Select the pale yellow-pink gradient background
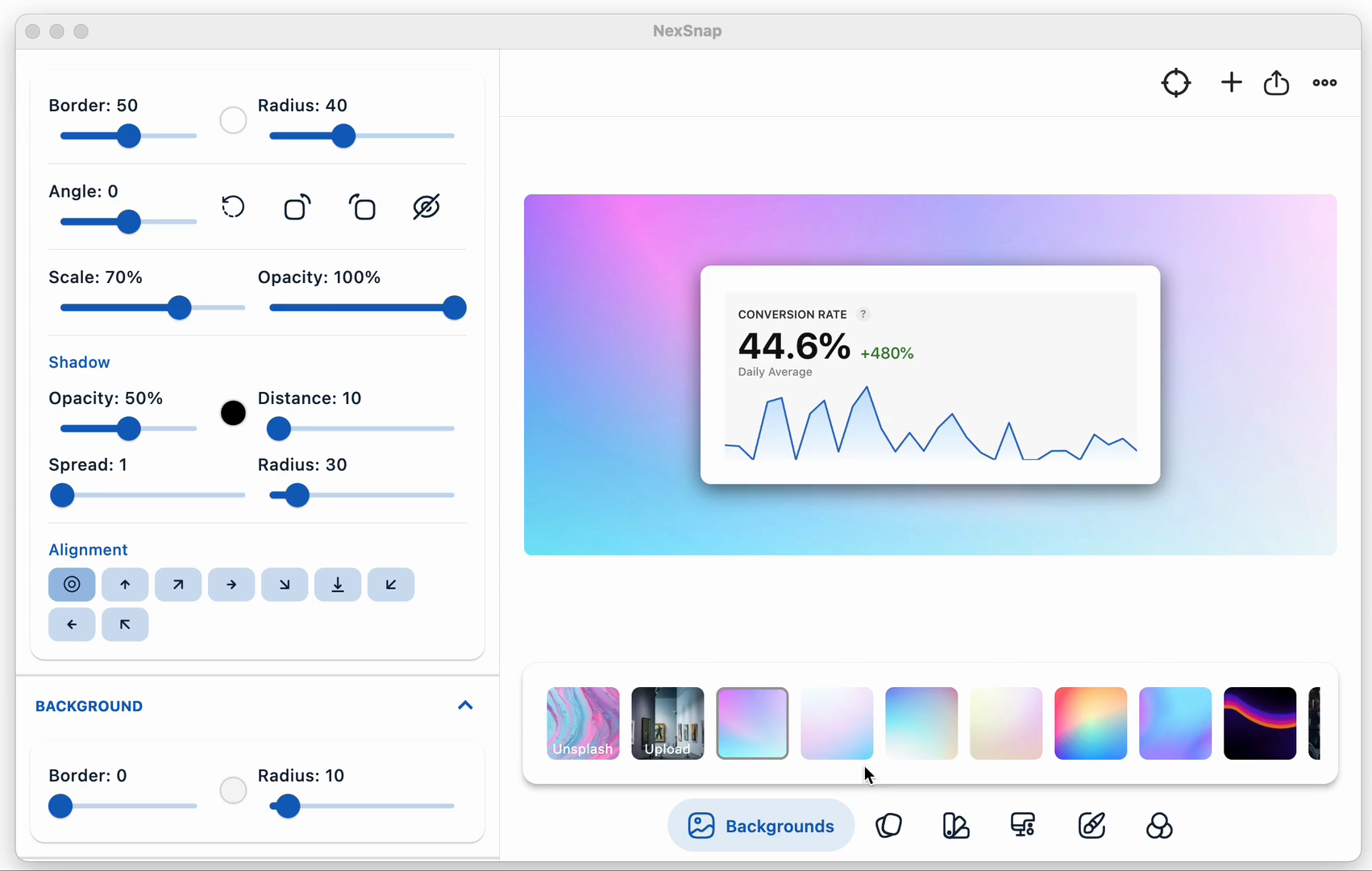Screen dimensions: 1372x871 (x=1006, y=723)
